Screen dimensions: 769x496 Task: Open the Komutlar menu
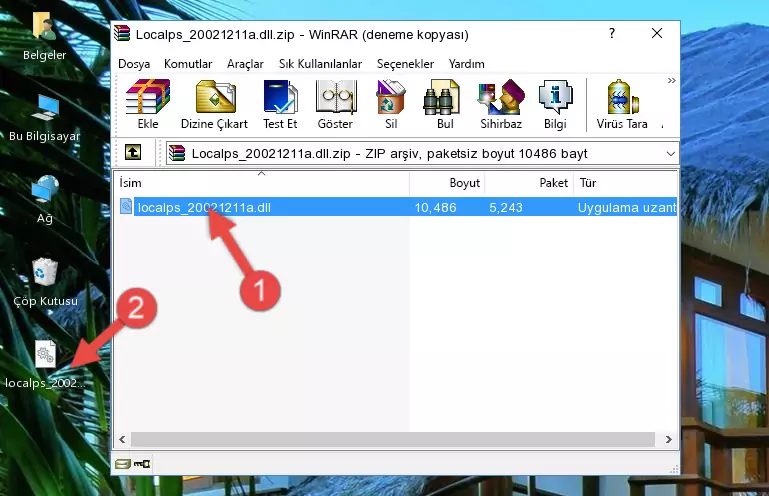pyautogui.click(x=188, y=64)
